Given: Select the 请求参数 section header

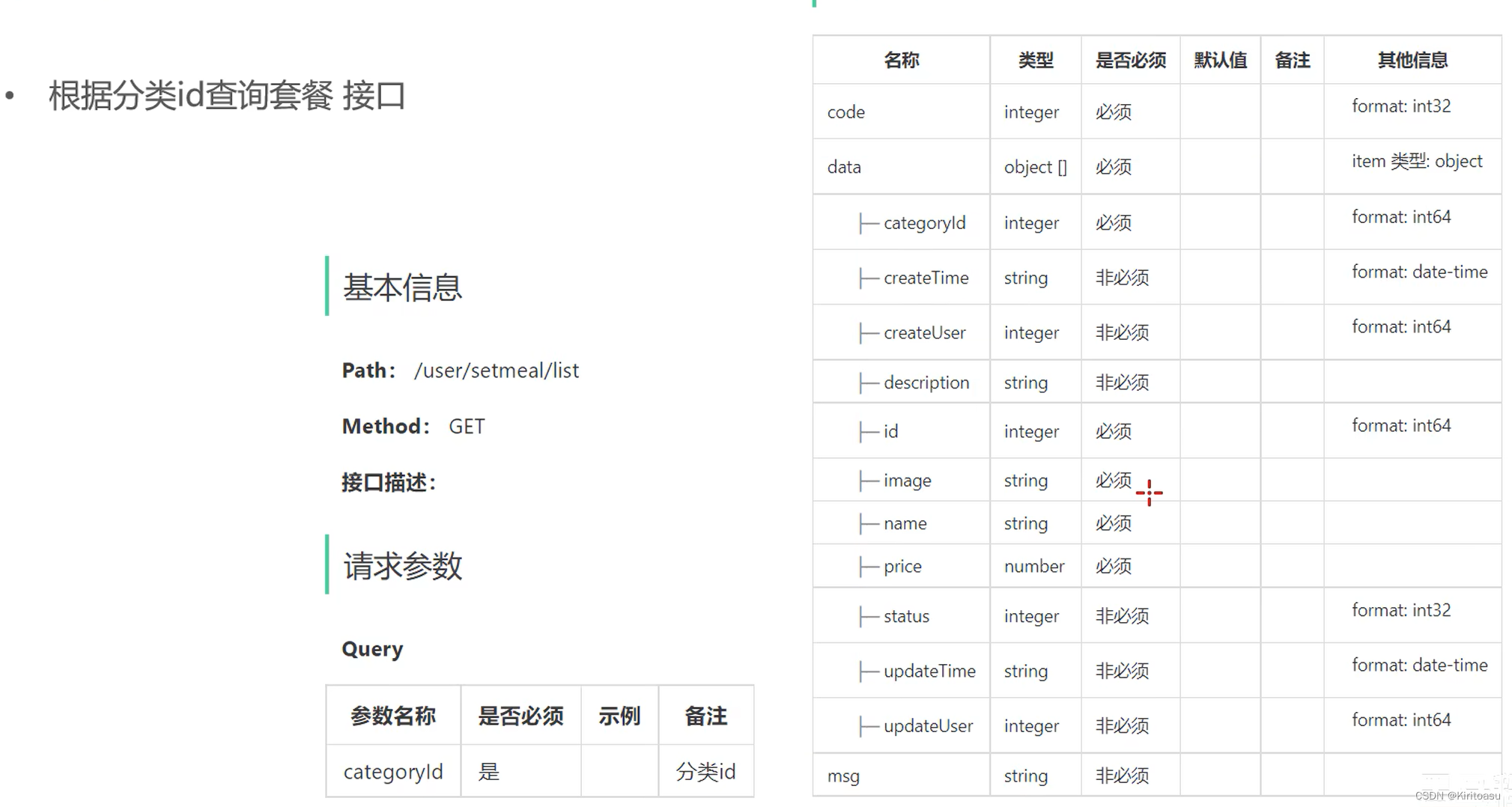Looking at the screenshot, I should pos(403,567).
